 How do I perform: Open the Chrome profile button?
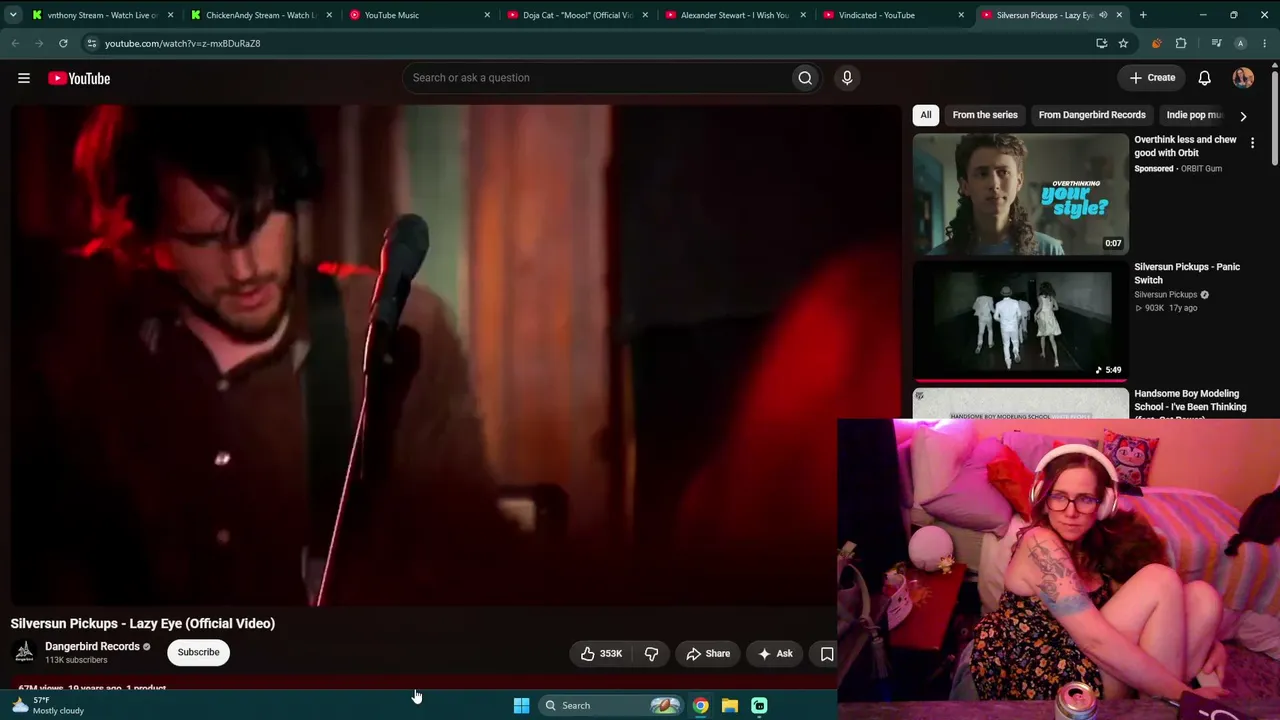coord(1240,43)
